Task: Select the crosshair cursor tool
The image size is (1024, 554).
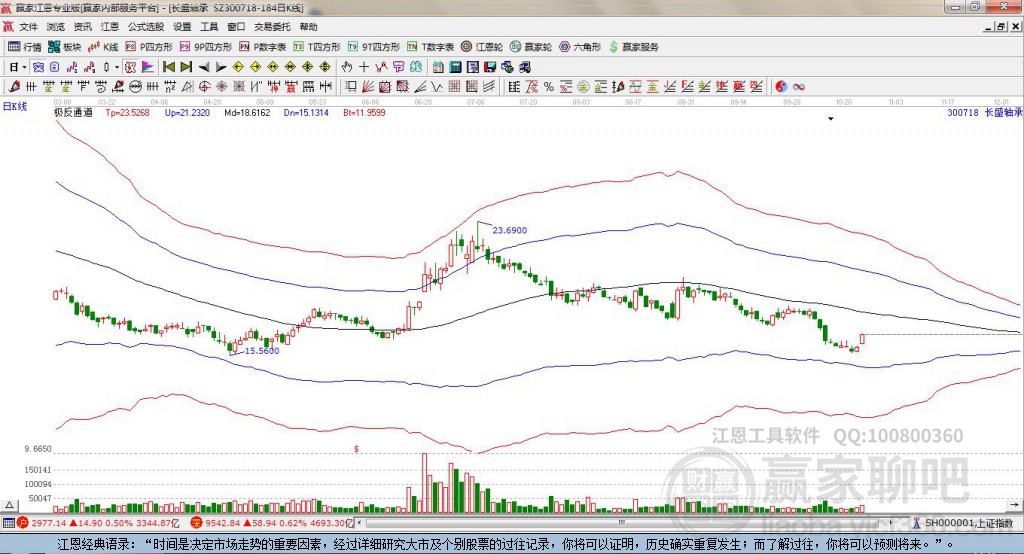Action: coord(364,67)
